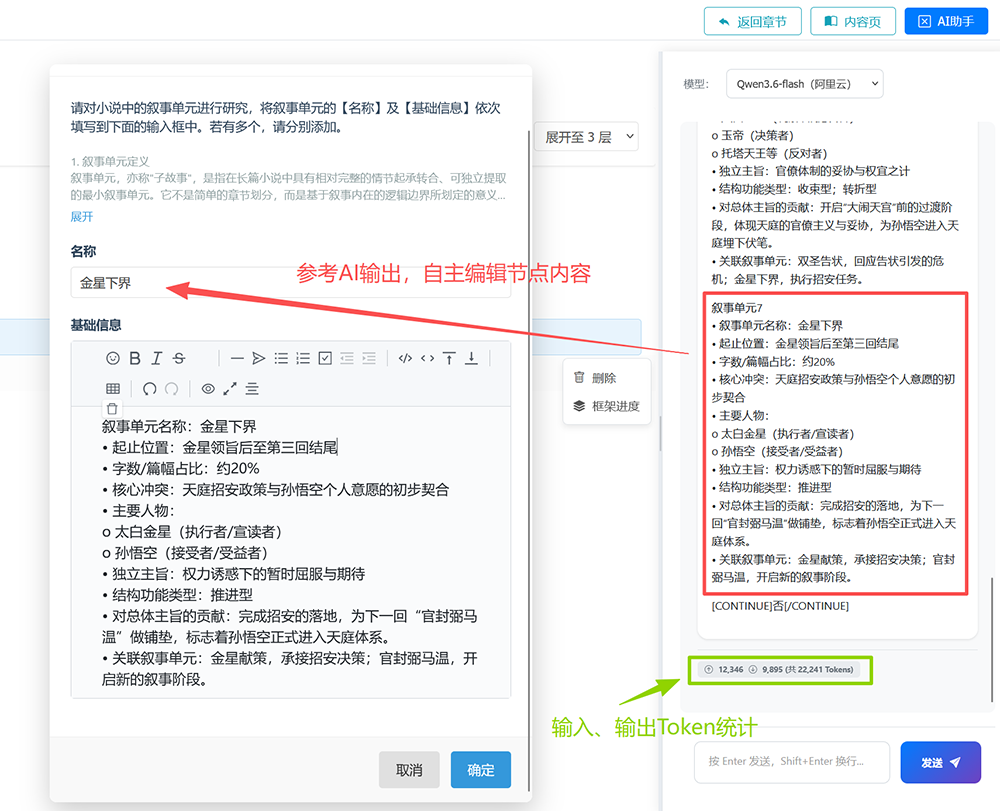Choose 框架进度 from the context menu

pyautogui.click(x=607, y=406)
